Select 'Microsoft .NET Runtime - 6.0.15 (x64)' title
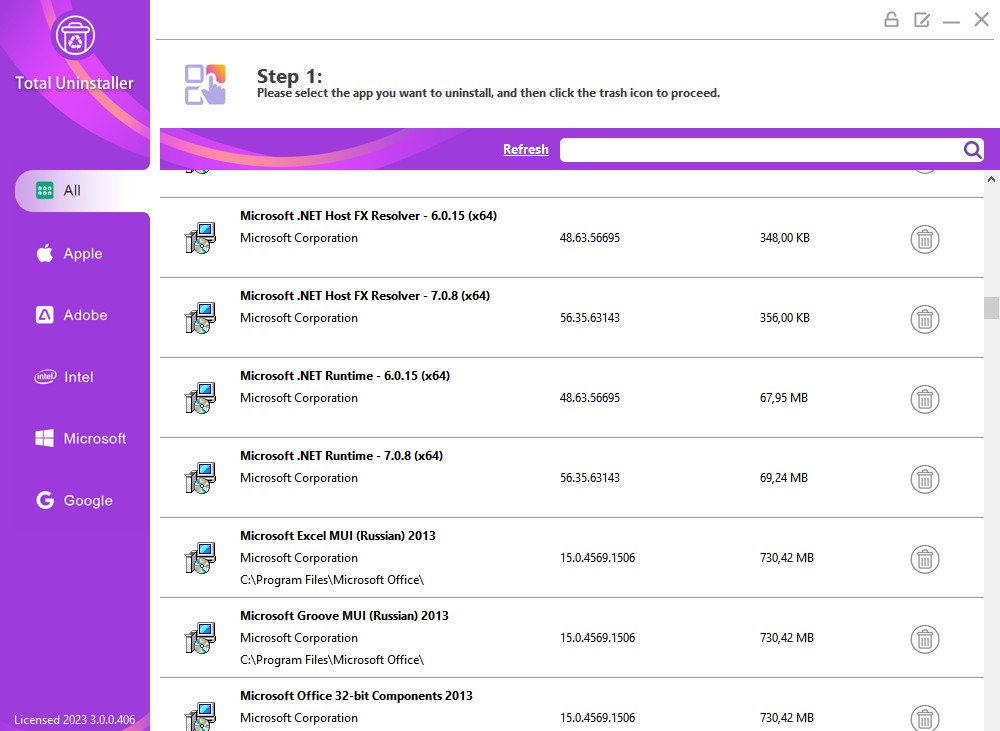The height and width of the screenshot is (731, 1000). (x=345, y=376)
